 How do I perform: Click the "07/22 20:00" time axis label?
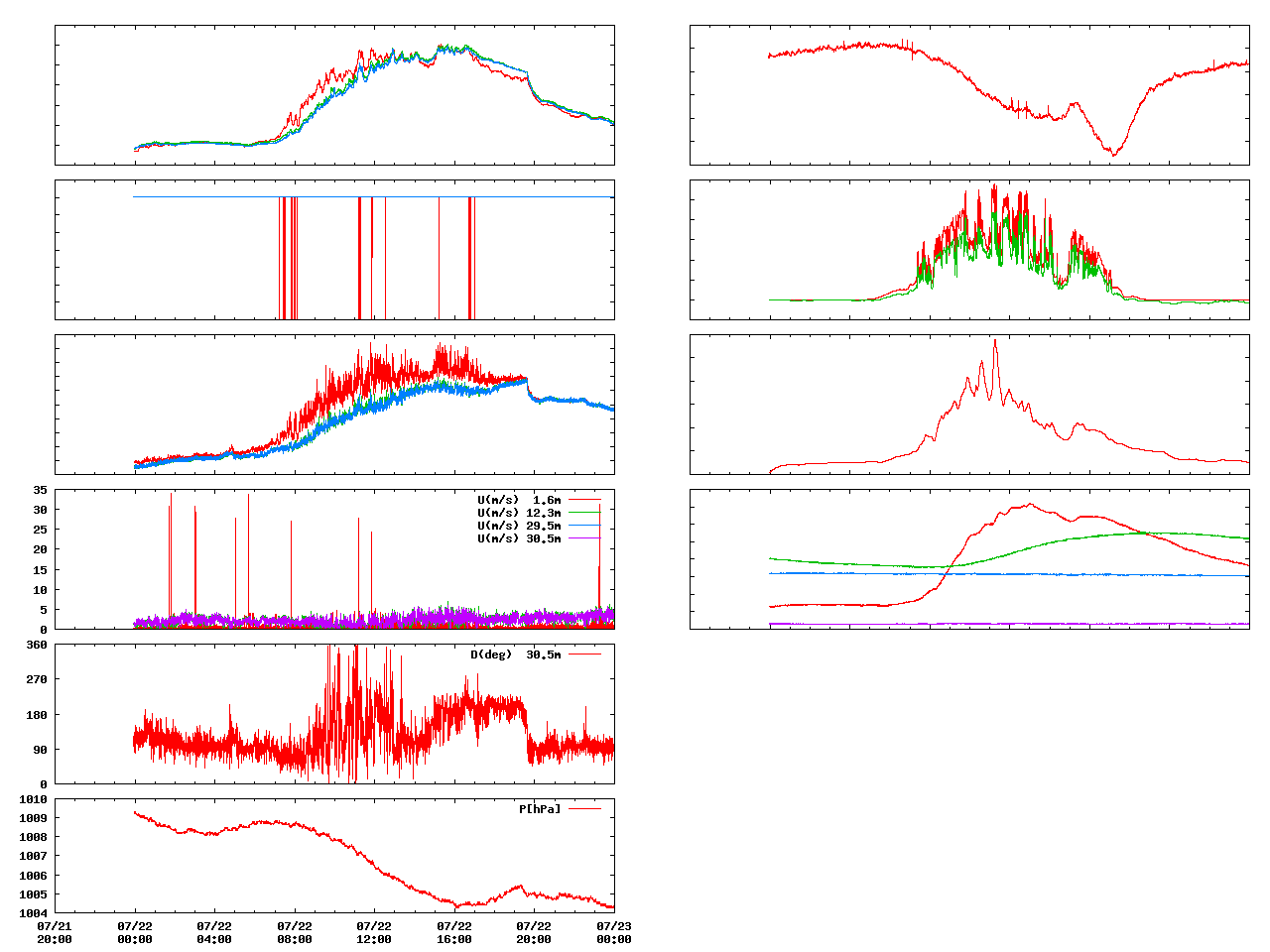[534, 933]
